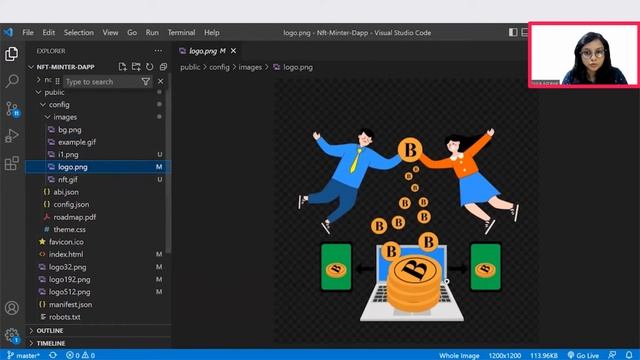Select logo.png in the file tree
Image resolution: width=640 pixels, height=360 pixels.
coord(73,167)
